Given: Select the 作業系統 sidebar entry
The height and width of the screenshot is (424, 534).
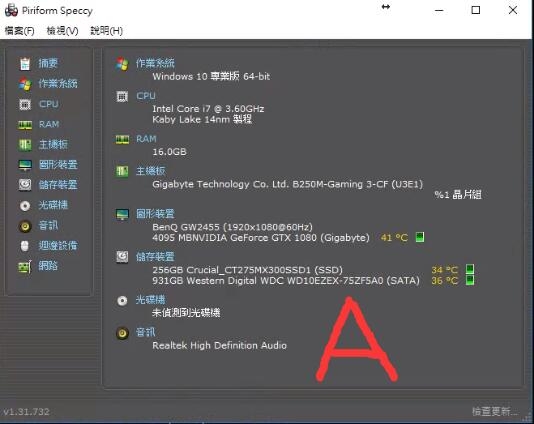Looking at the screenshot, I should (x=58, y=84).
